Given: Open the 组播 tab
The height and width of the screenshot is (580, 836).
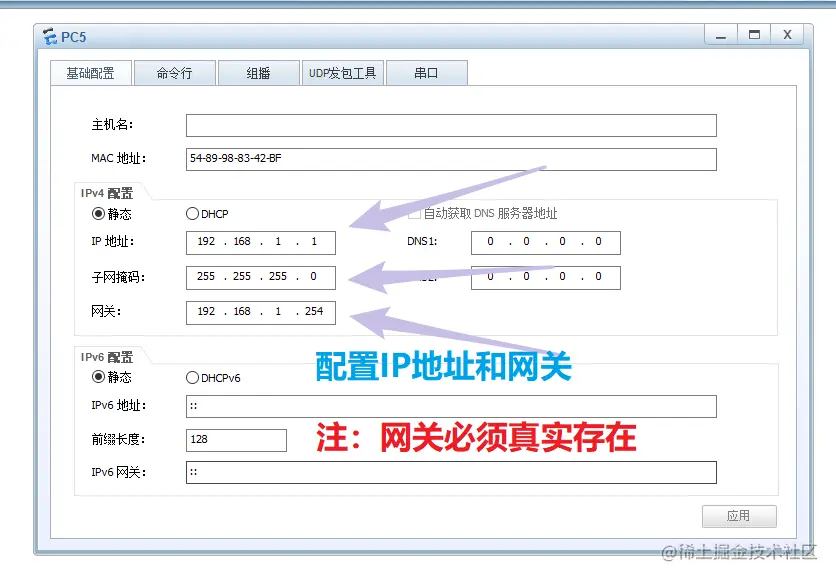Looking at the screenshot, I should pyautogui.click(x=259, y=73).
